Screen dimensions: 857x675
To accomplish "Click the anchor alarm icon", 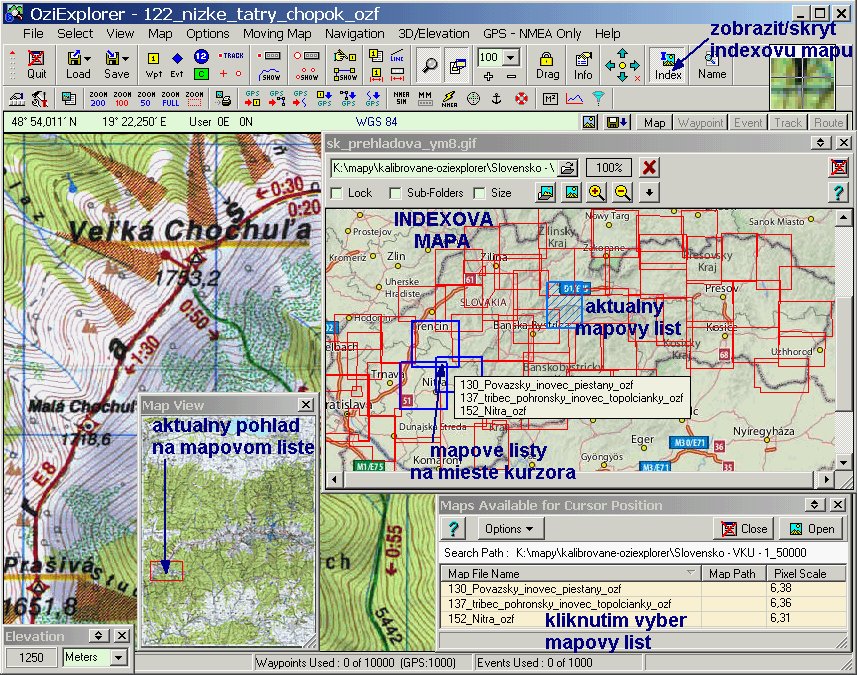I will [x=497, y=98].
